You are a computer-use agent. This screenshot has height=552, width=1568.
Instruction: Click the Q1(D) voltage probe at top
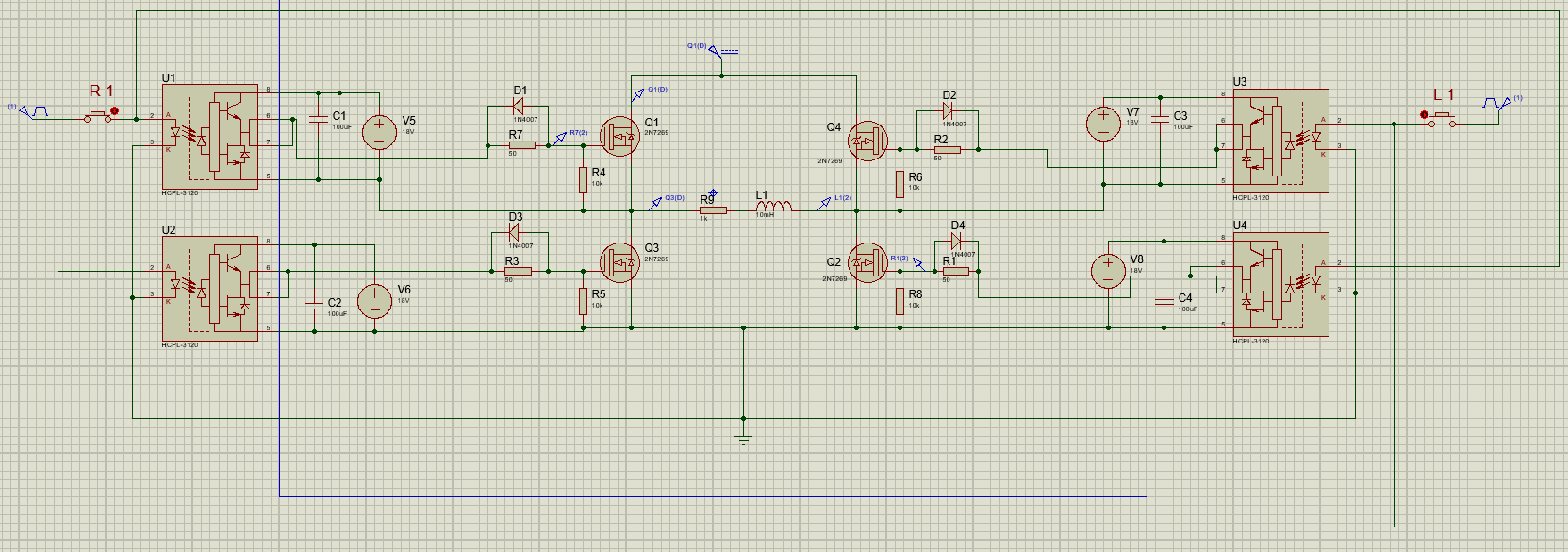[716, 50]
